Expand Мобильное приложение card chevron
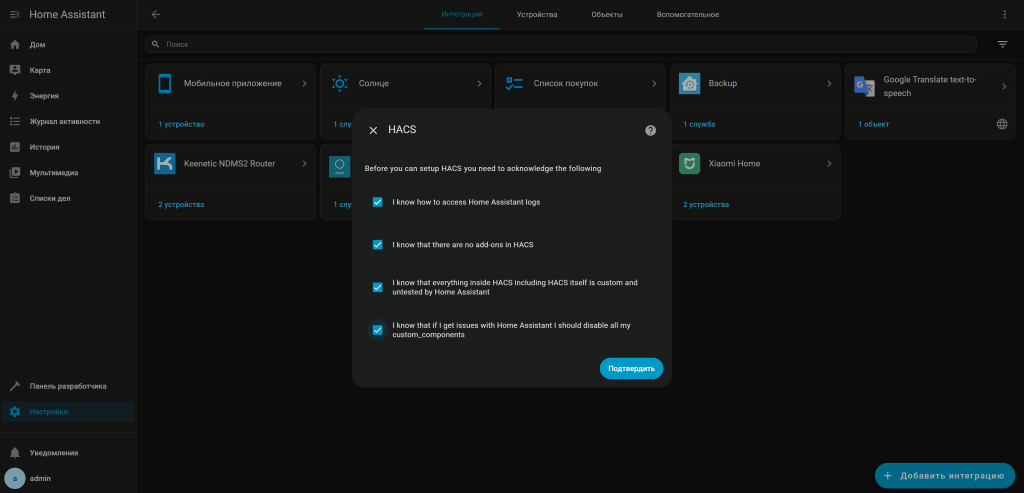The width and height of the screenshot is (1024, 493). pos(304,84)
